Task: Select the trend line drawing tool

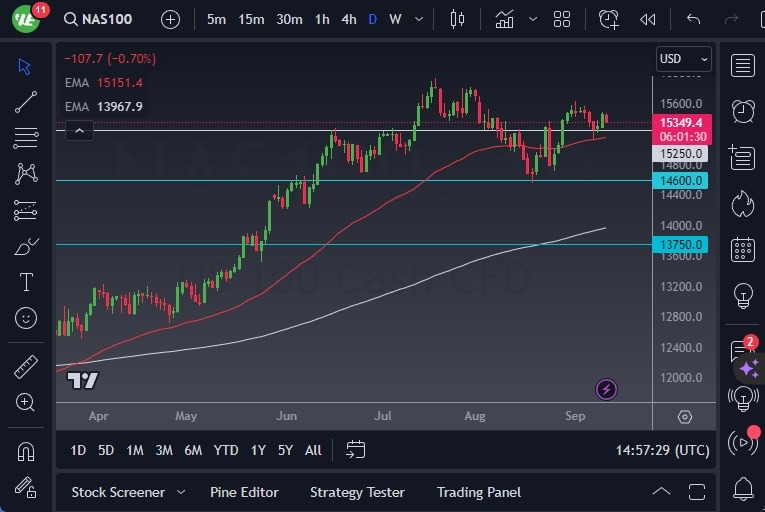Action: 26,102
